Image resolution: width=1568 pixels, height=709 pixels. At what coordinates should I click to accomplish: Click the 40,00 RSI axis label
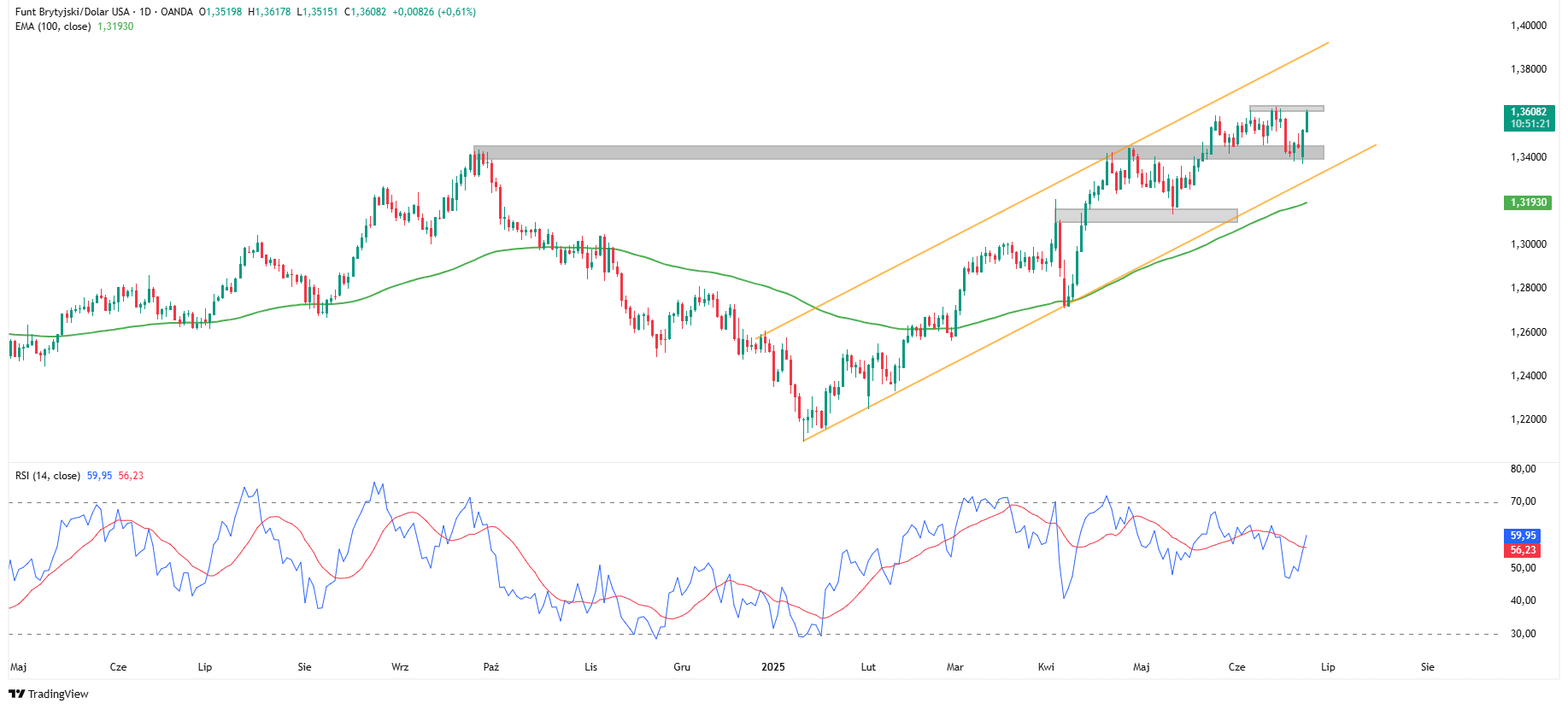[1523, 601]
